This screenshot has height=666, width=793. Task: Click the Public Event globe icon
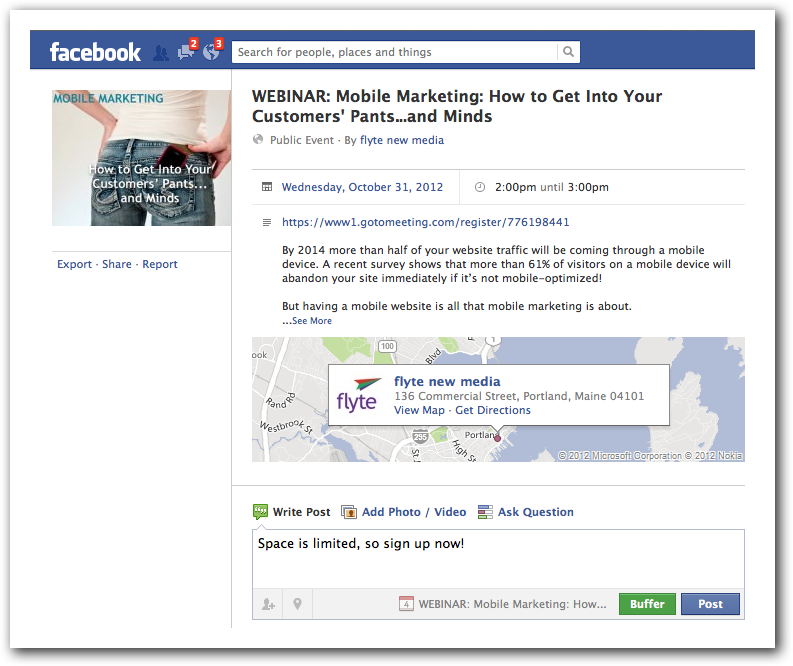258,140
